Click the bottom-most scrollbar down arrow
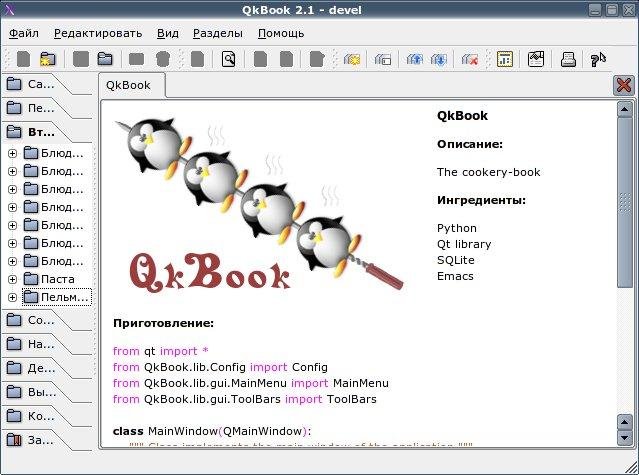Image resolution: width=639 pixels, height=475 pixels. (x=624, y=438)
